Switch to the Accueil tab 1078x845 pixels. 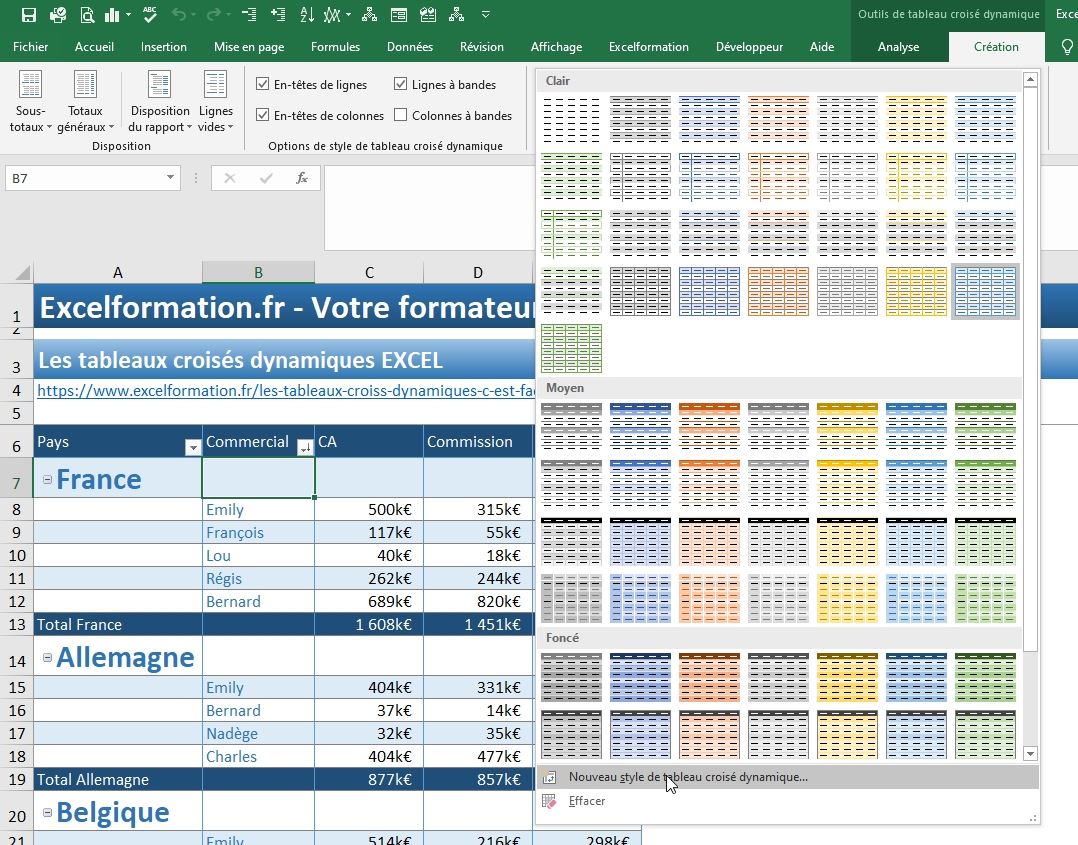pyautogui.click(x=94, y=47)
